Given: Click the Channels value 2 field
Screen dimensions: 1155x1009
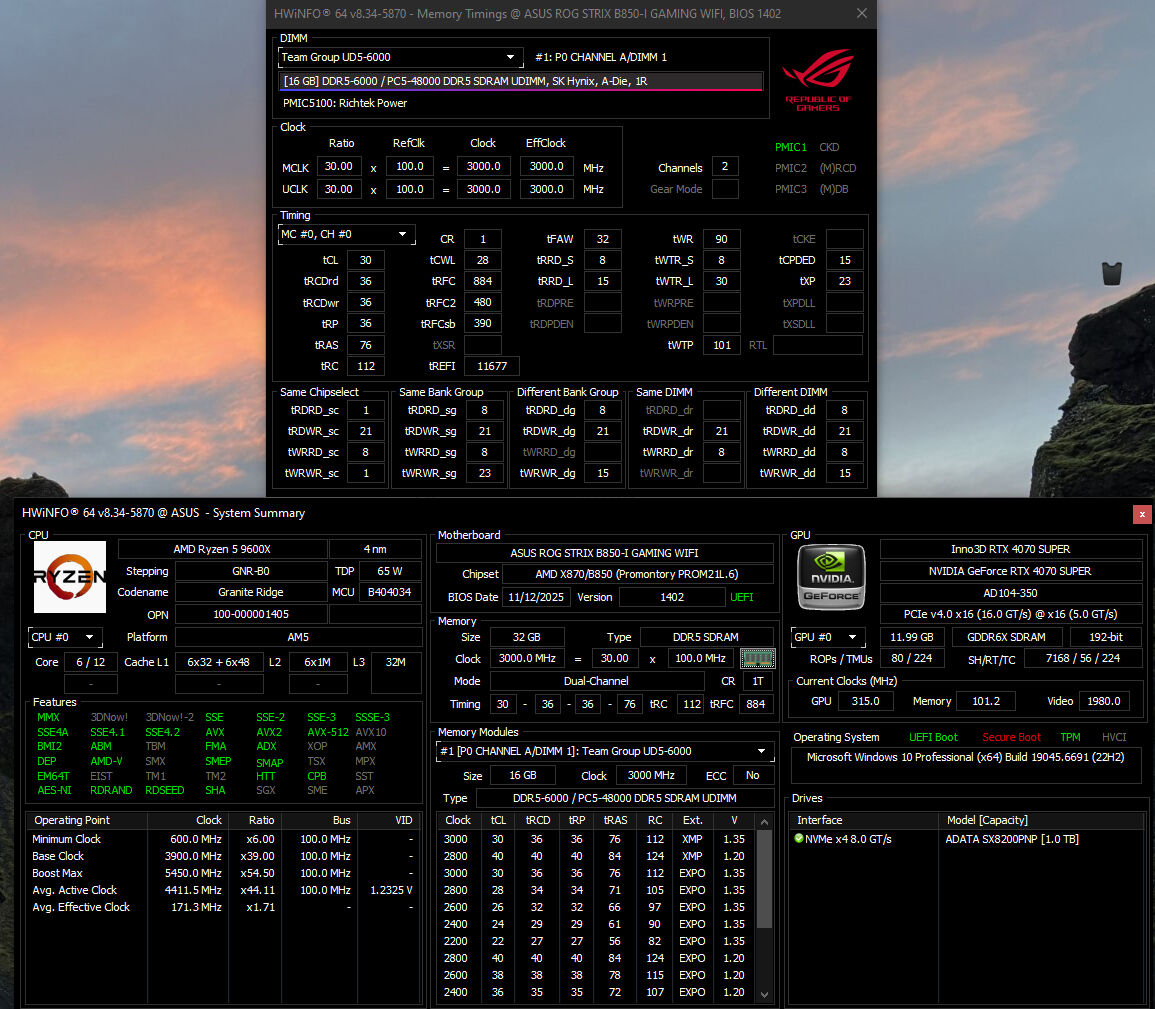Looking at the screenshot, I should (725, 167).
